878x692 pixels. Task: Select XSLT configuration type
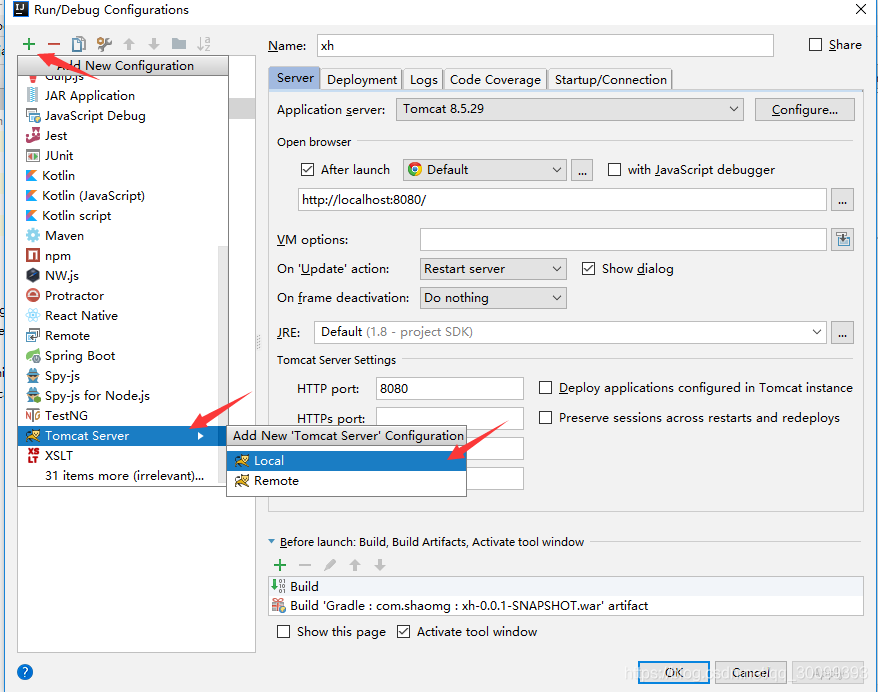pyautogui.click(x=118, y=456)
